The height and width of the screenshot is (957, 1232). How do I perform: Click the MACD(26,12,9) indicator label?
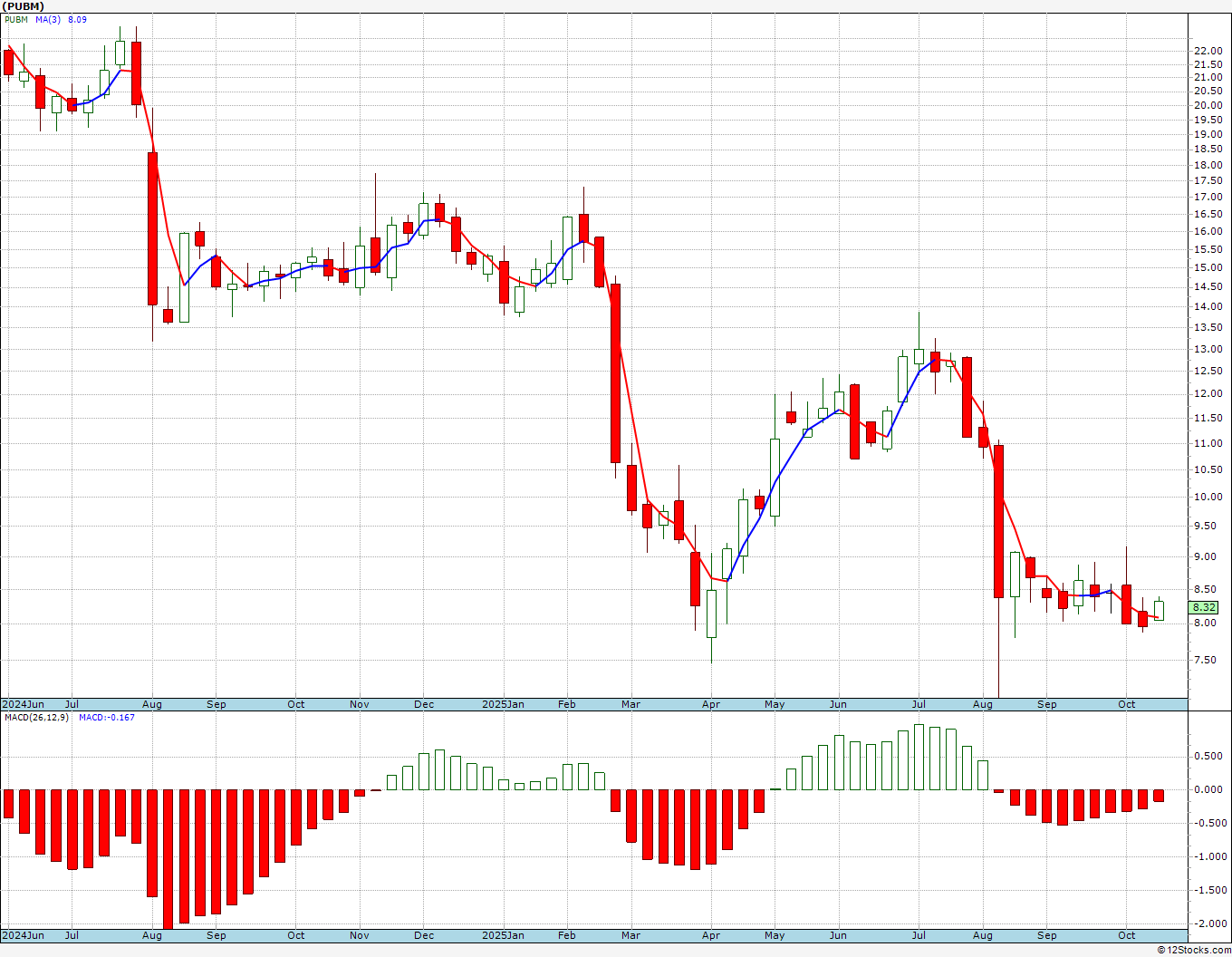pos(36,718)
